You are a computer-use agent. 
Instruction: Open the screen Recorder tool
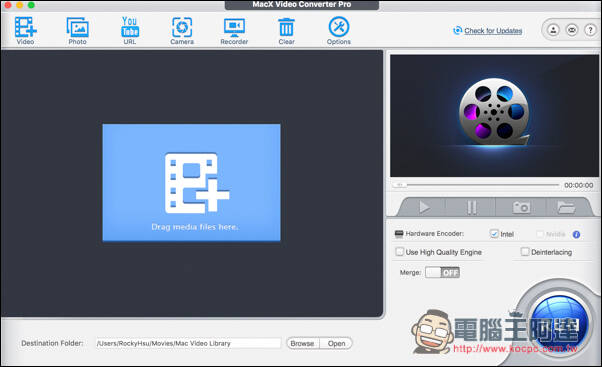pyautogui.click(x=234, y=31)
